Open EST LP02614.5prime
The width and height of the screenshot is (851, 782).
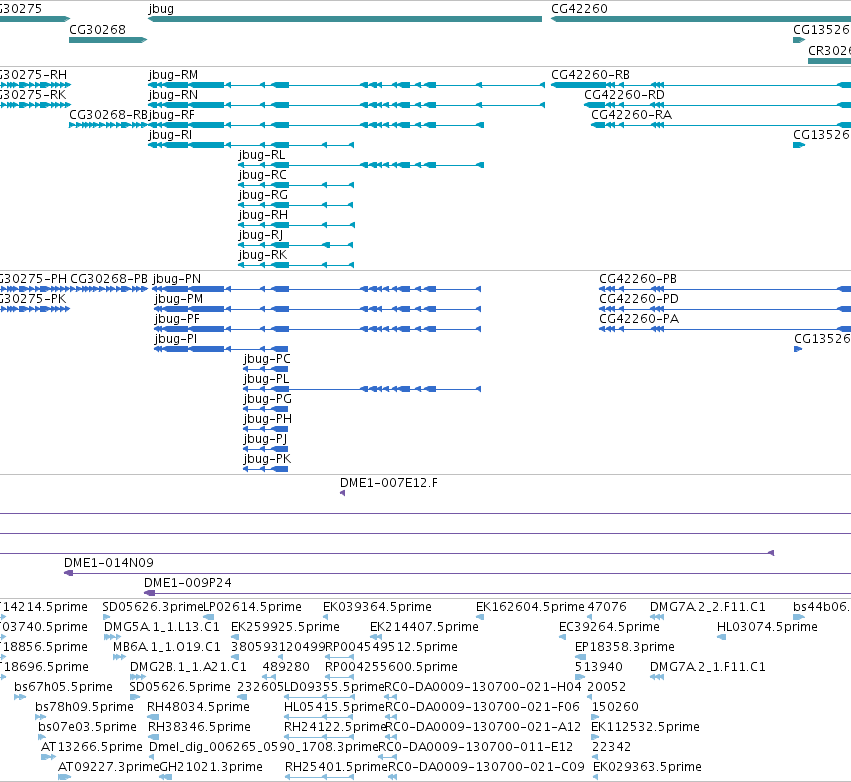(252, 607)
